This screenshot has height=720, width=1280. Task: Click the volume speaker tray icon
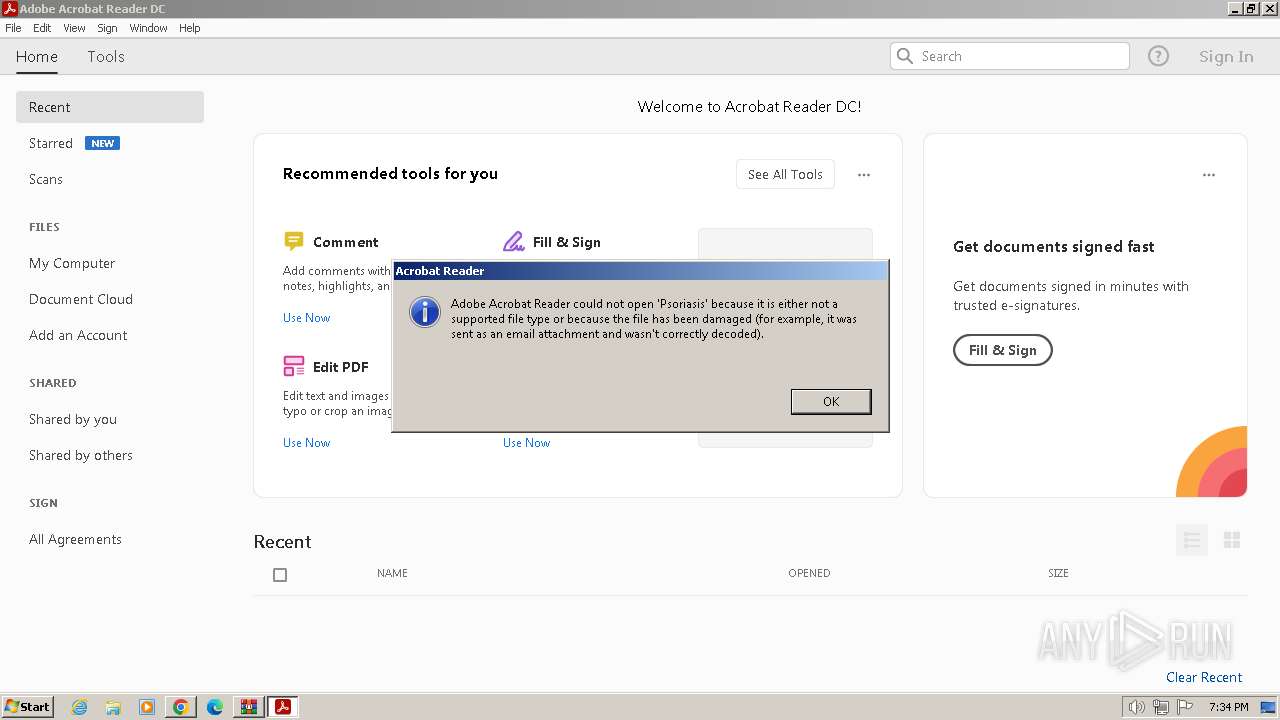[x=1136, y=707]
